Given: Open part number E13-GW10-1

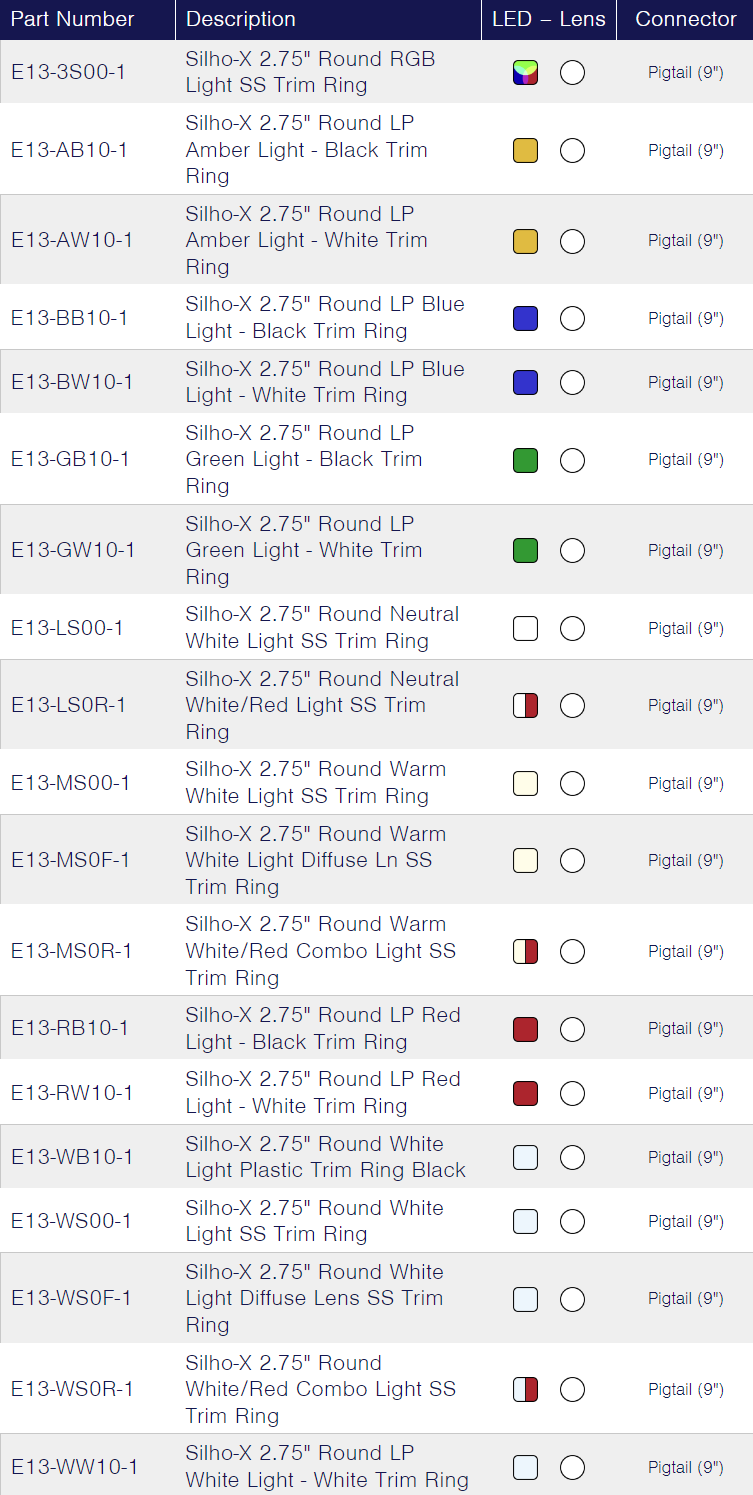Looking at the screenshot, I should (73, 550).
